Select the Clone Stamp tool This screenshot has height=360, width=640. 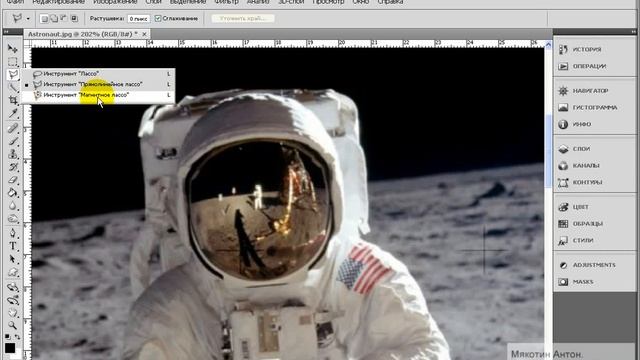point(13,154)
